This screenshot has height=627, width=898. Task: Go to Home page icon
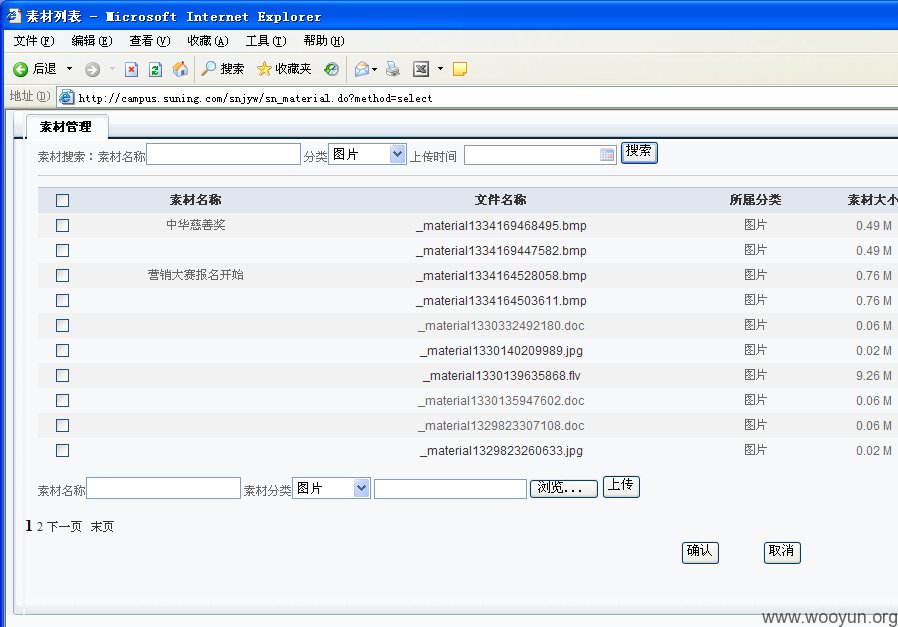click(x=180, y=69)
